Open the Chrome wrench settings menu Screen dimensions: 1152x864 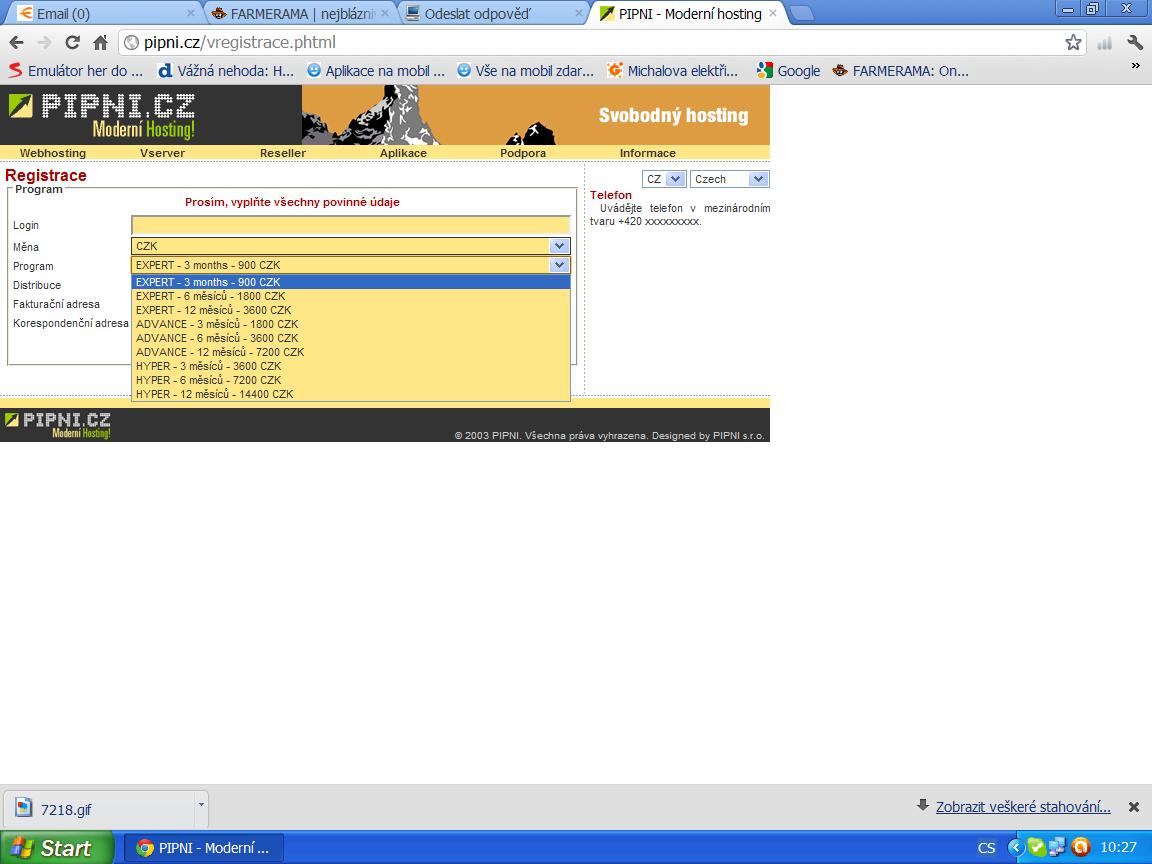[x=1134, y=43]
